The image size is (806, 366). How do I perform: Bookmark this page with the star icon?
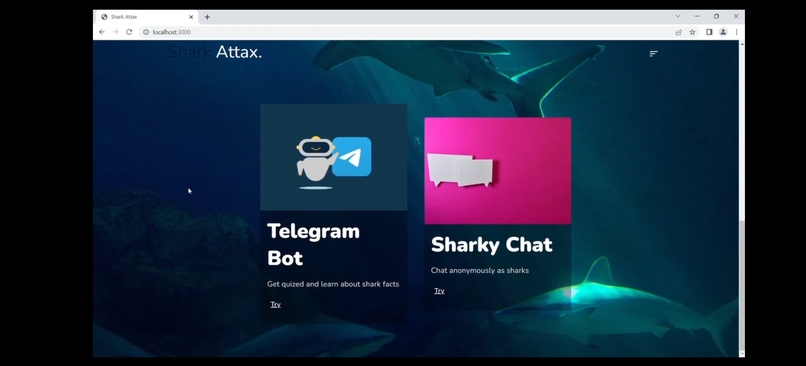pos(692,32)
